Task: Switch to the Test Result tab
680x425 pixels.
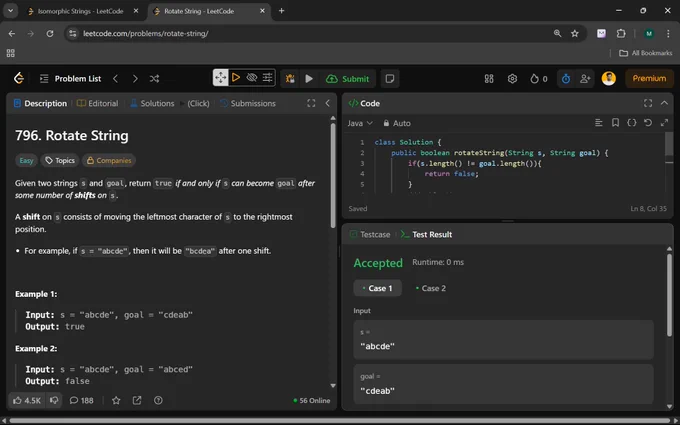Action: coord(426,235)
